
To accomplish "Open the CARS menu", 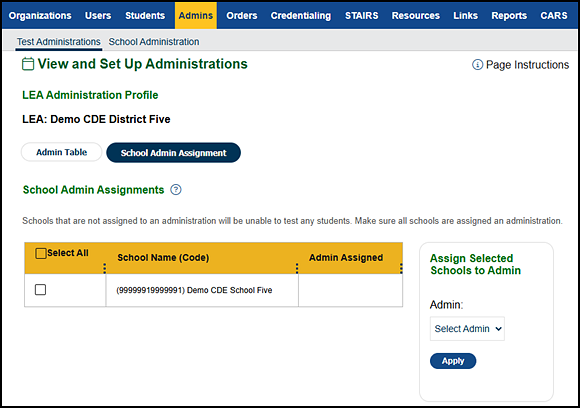I will click(554, 16).
